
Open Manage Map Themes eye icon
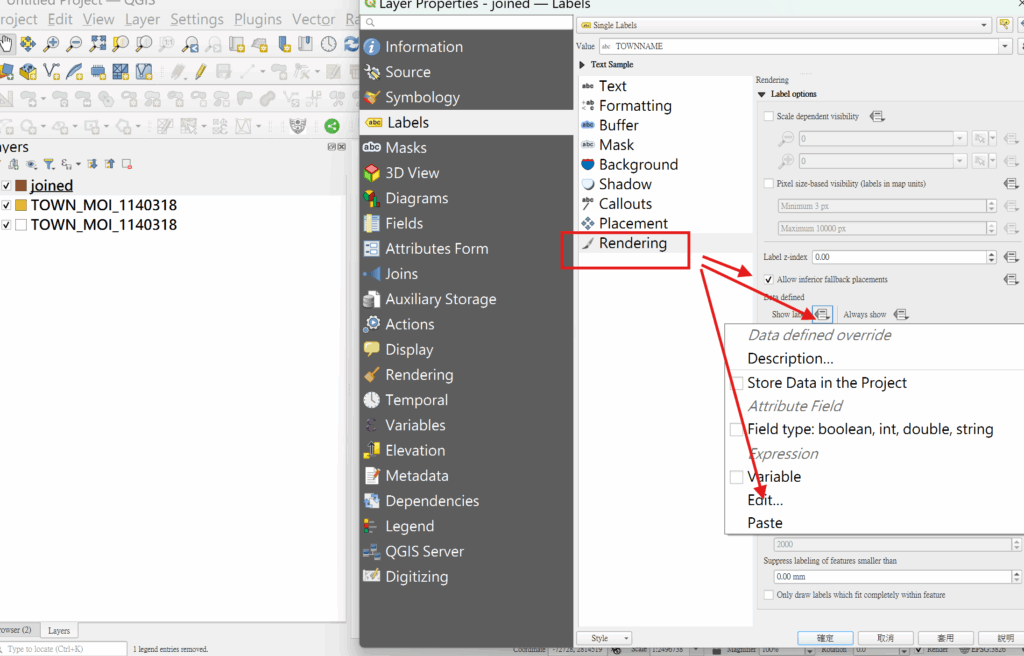click(31, 164)
